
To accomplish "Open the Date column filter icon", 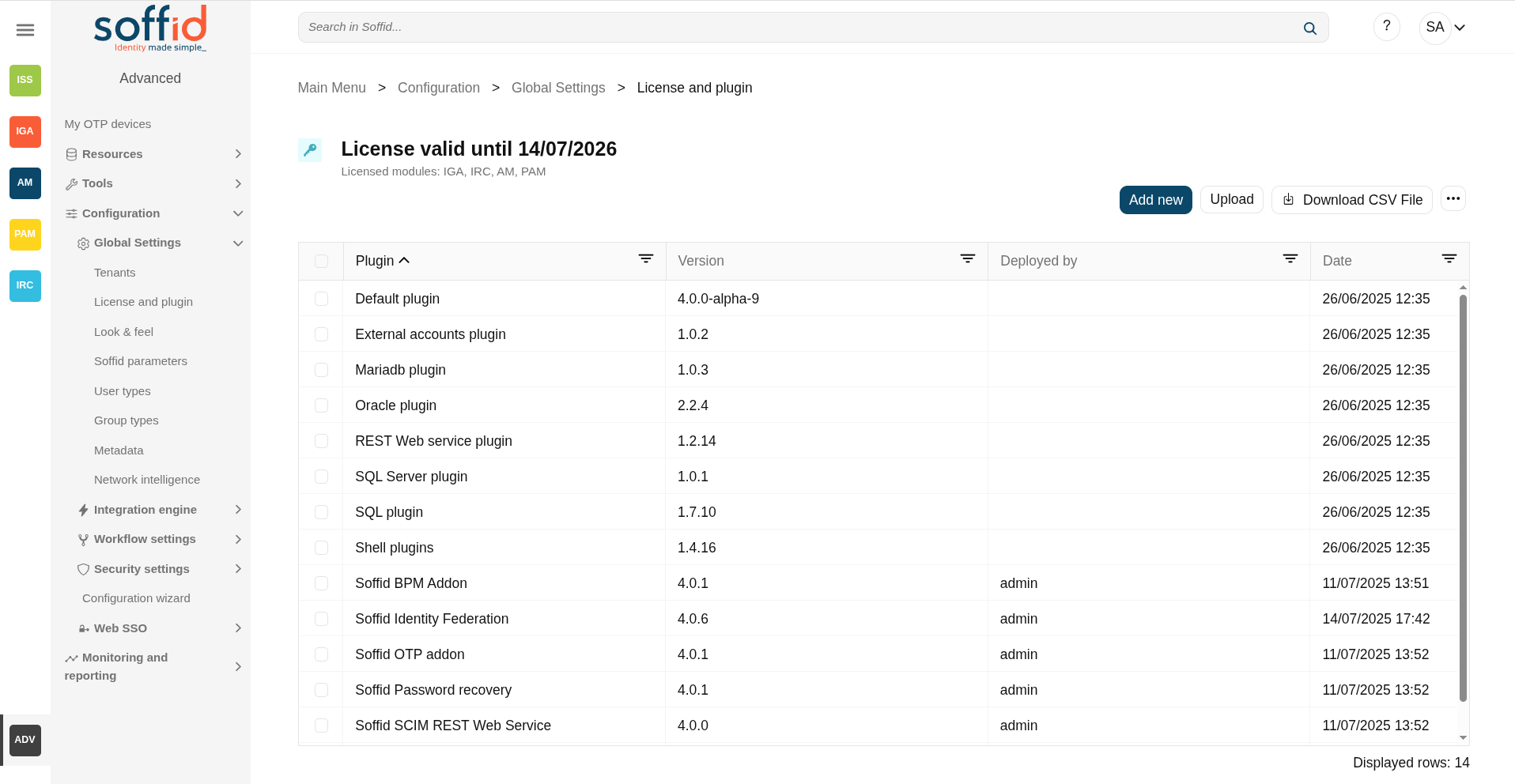I will [1449, 258].
